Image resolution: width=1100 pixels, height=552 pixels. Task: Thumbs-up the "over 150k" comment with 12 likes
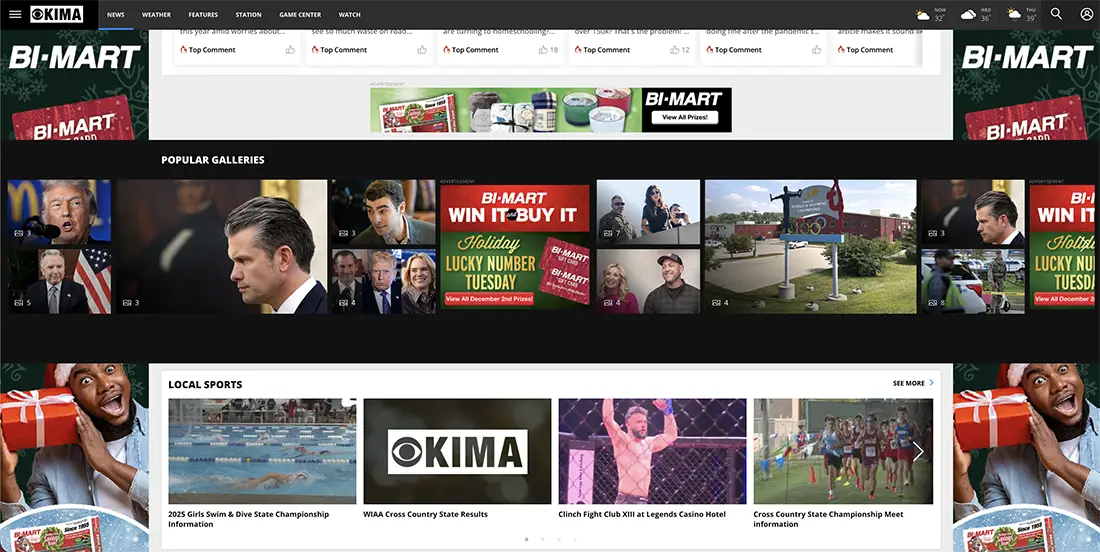(674, 50)
